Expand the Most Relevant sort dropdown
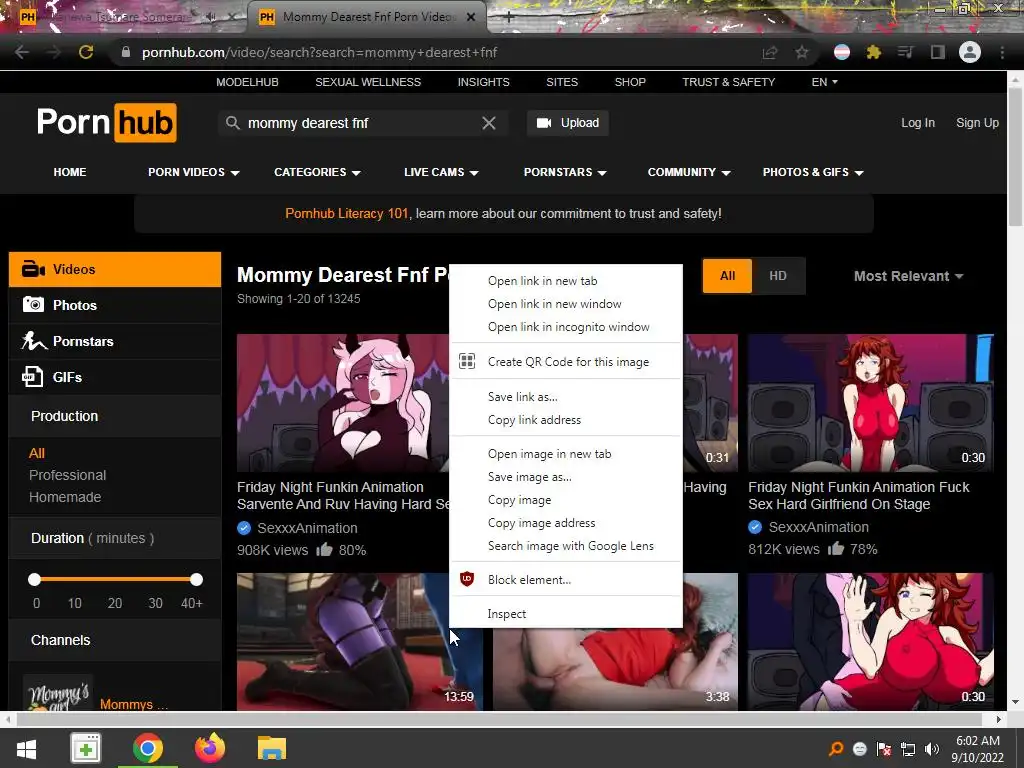The image size is (1024, 768). click(x=908, y=276)
